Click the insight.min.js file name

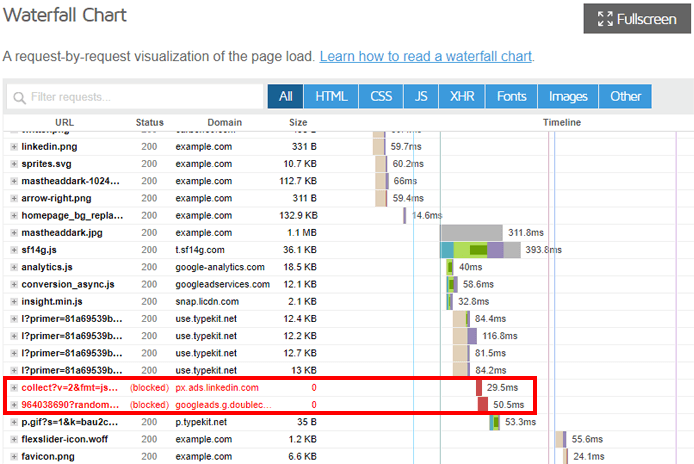[x=52, y=302]
